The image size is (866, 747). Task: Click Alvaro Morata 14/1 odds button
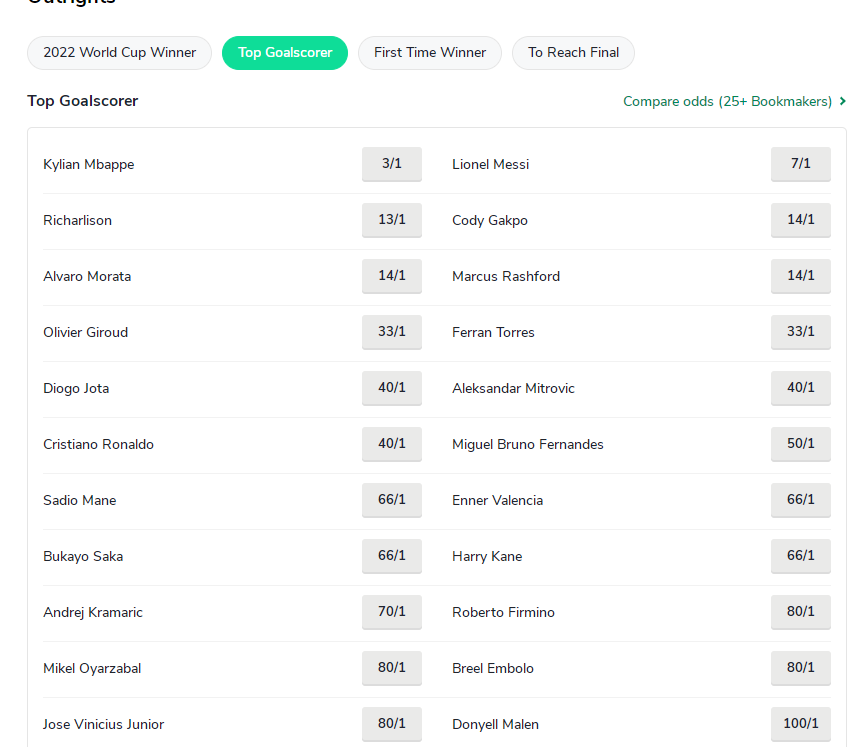[x=392, y=276]
